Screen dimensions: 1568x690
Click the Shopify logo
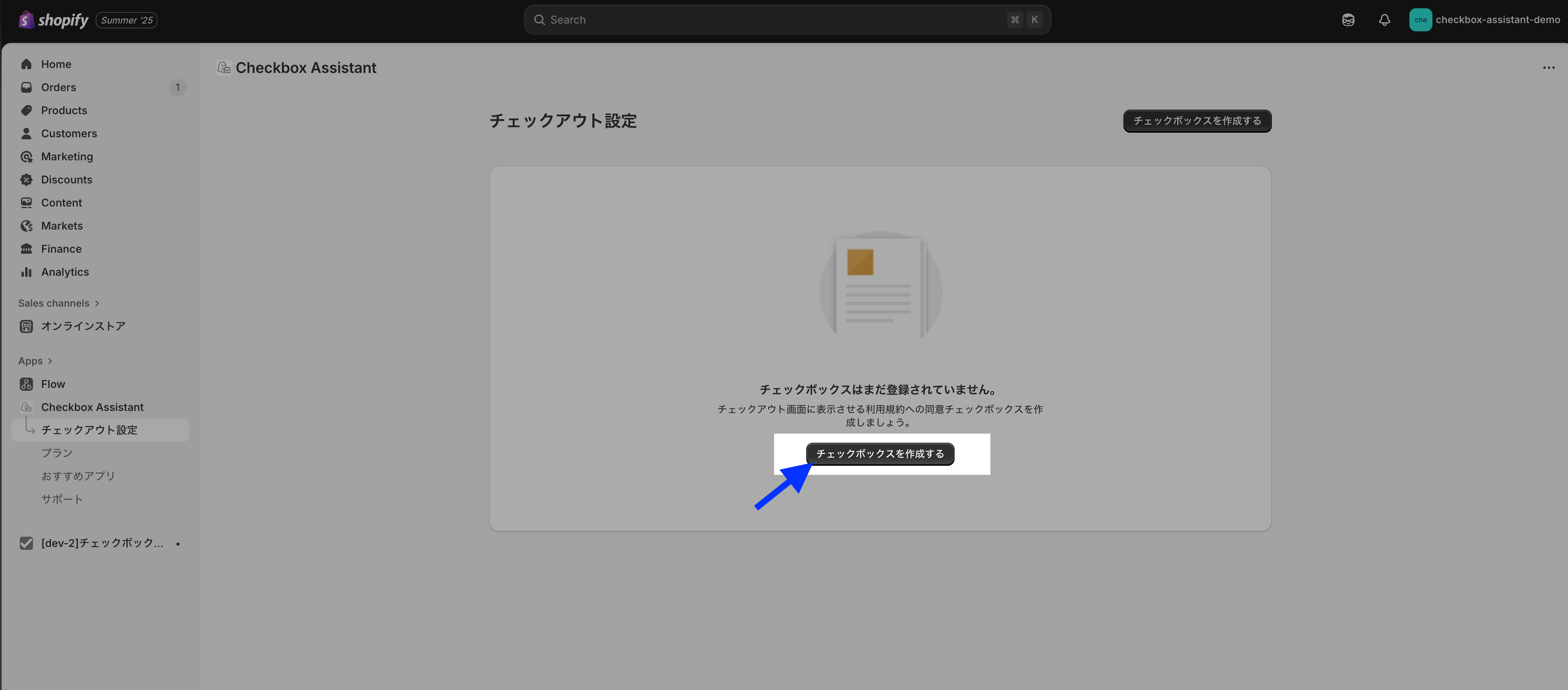[54, 20]
